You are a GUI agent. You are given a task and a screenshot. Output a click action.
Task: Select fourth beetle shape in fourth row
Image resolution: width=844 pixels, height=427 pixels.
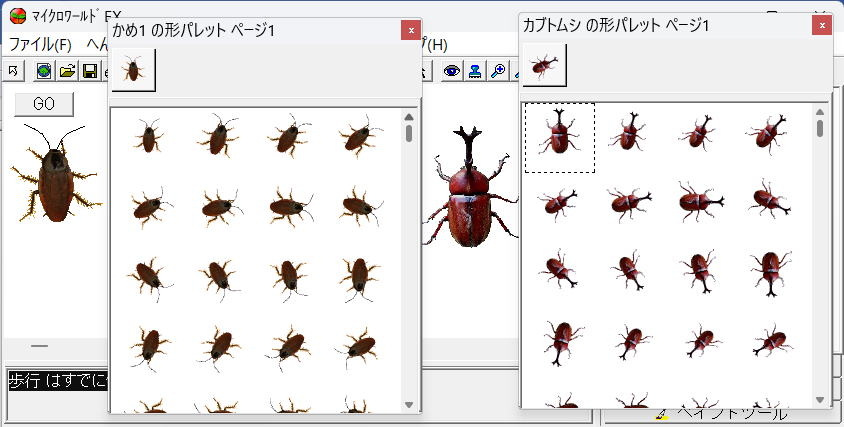[772, 341]
